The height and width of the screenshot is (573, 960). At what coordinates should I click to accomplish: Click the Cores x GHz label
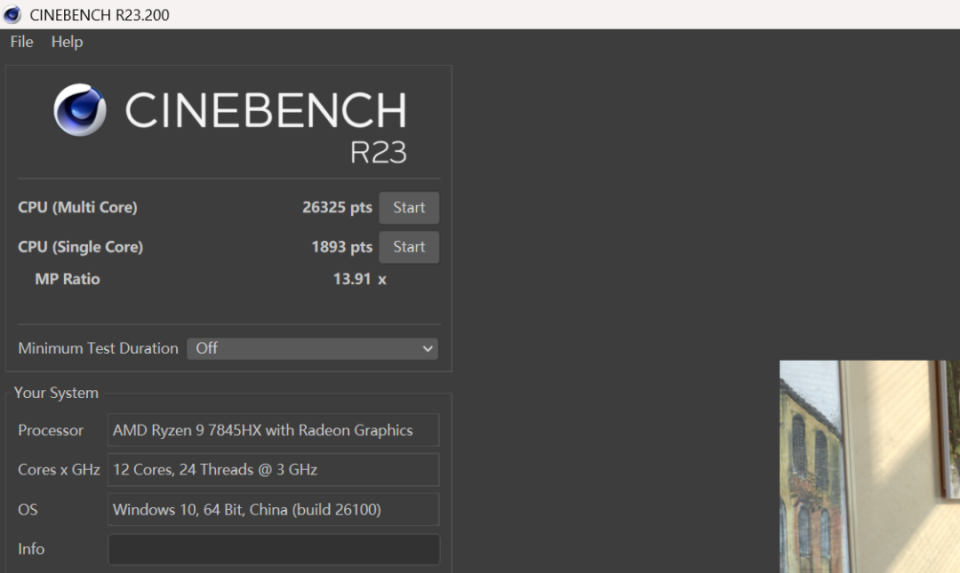[59, 470]
